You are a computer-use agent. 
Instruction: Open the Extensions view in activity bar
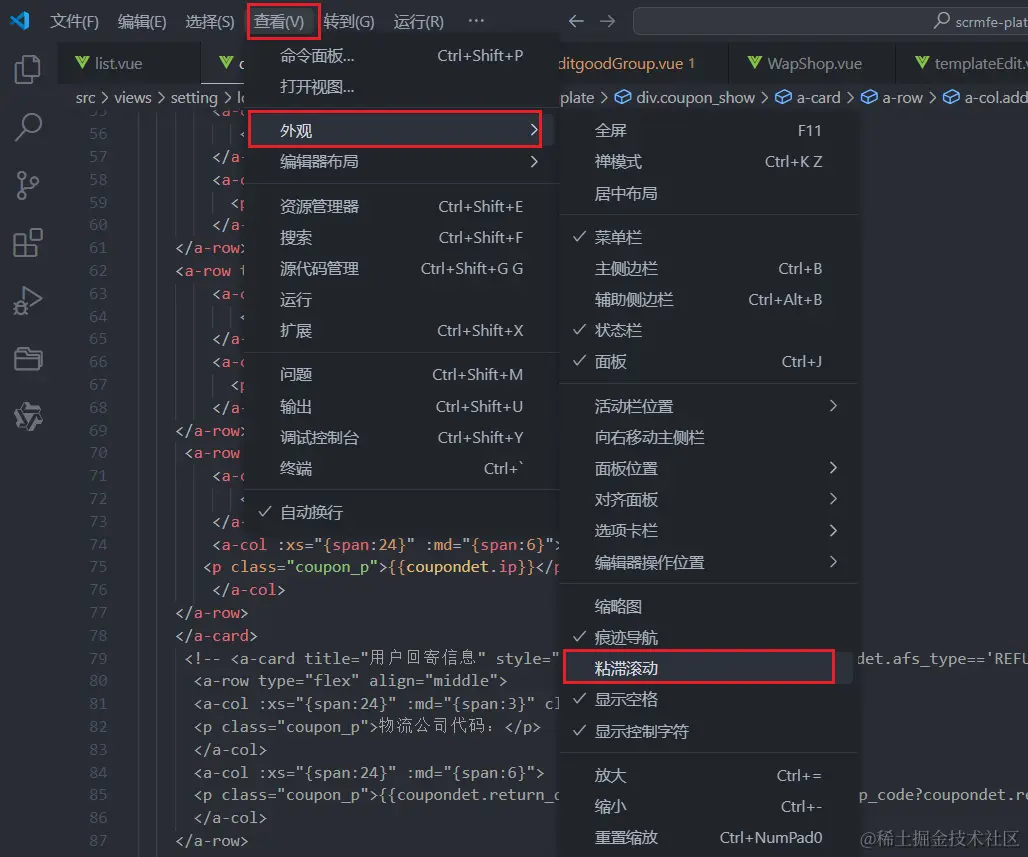[28, 243]
